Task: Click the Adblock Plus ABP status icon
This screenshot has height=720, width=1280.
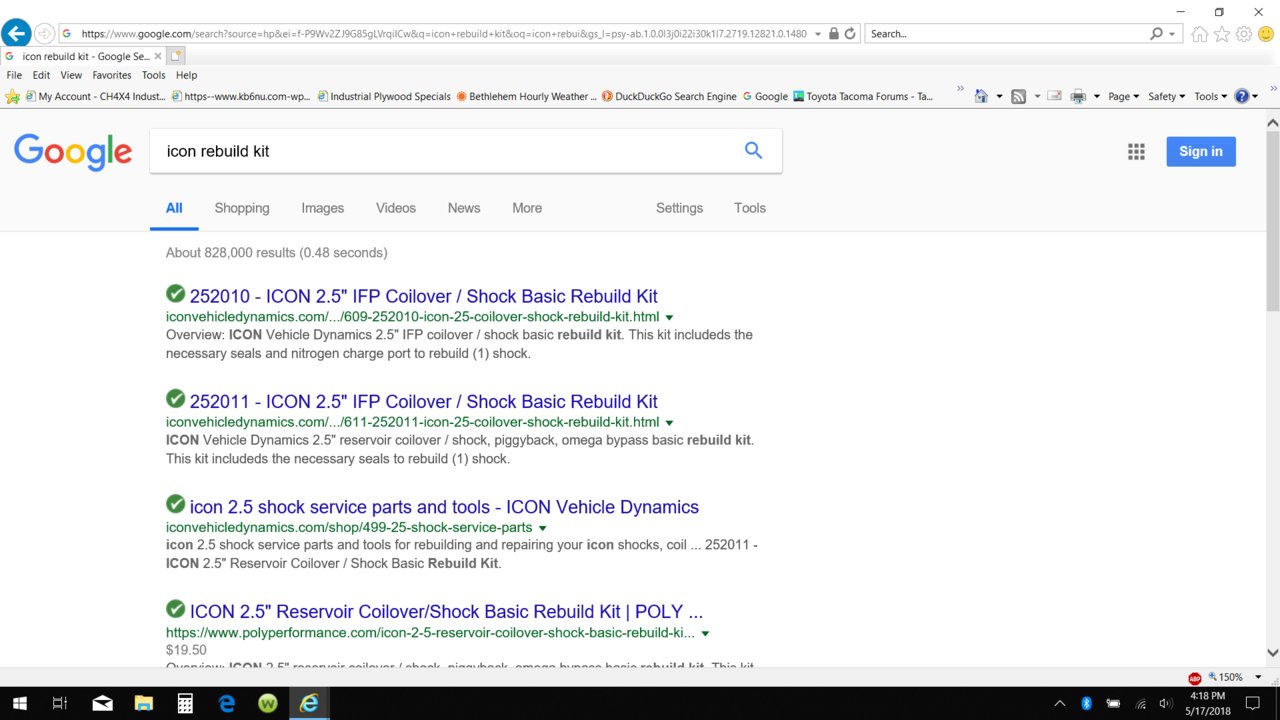Action: tap(1194, 677)
